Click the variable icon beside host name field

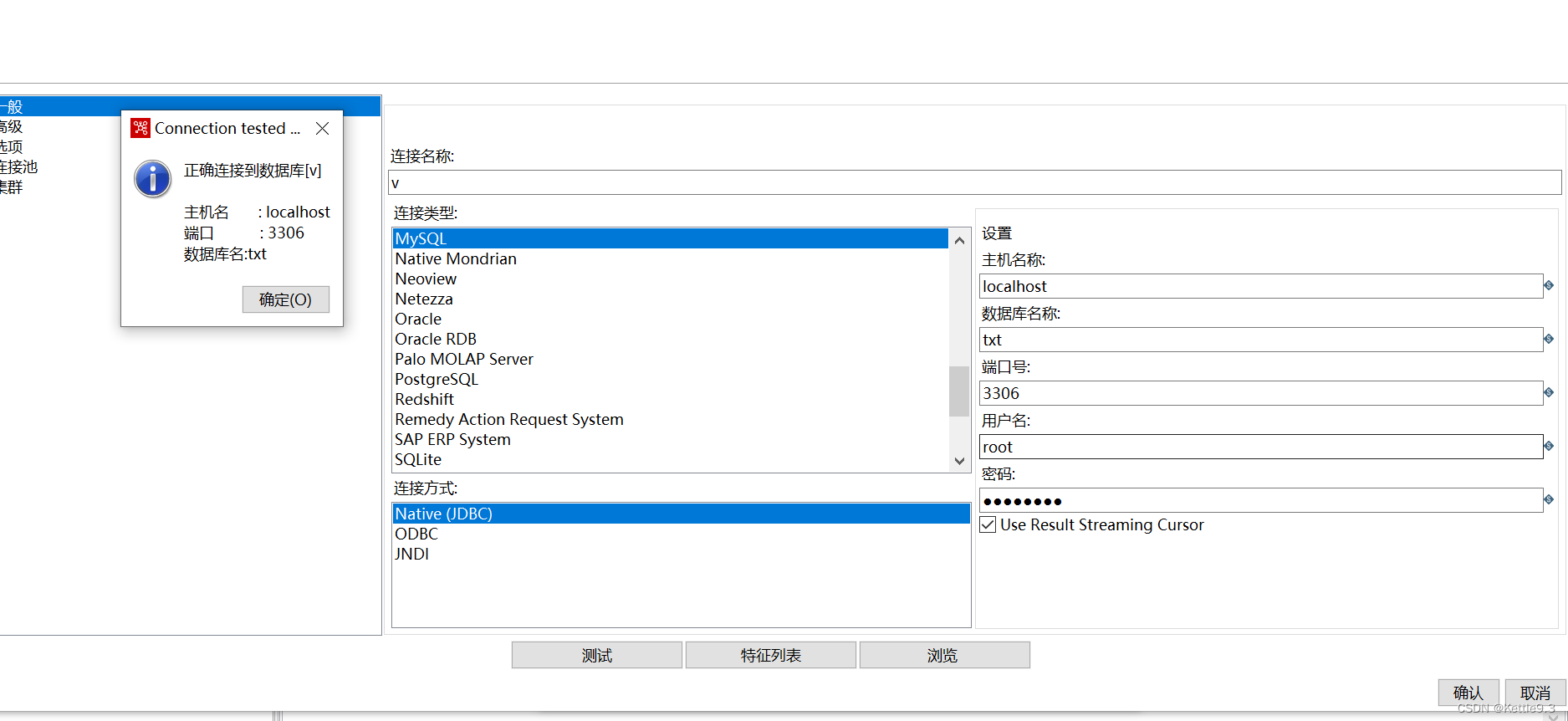click(x=1549, y=286)
